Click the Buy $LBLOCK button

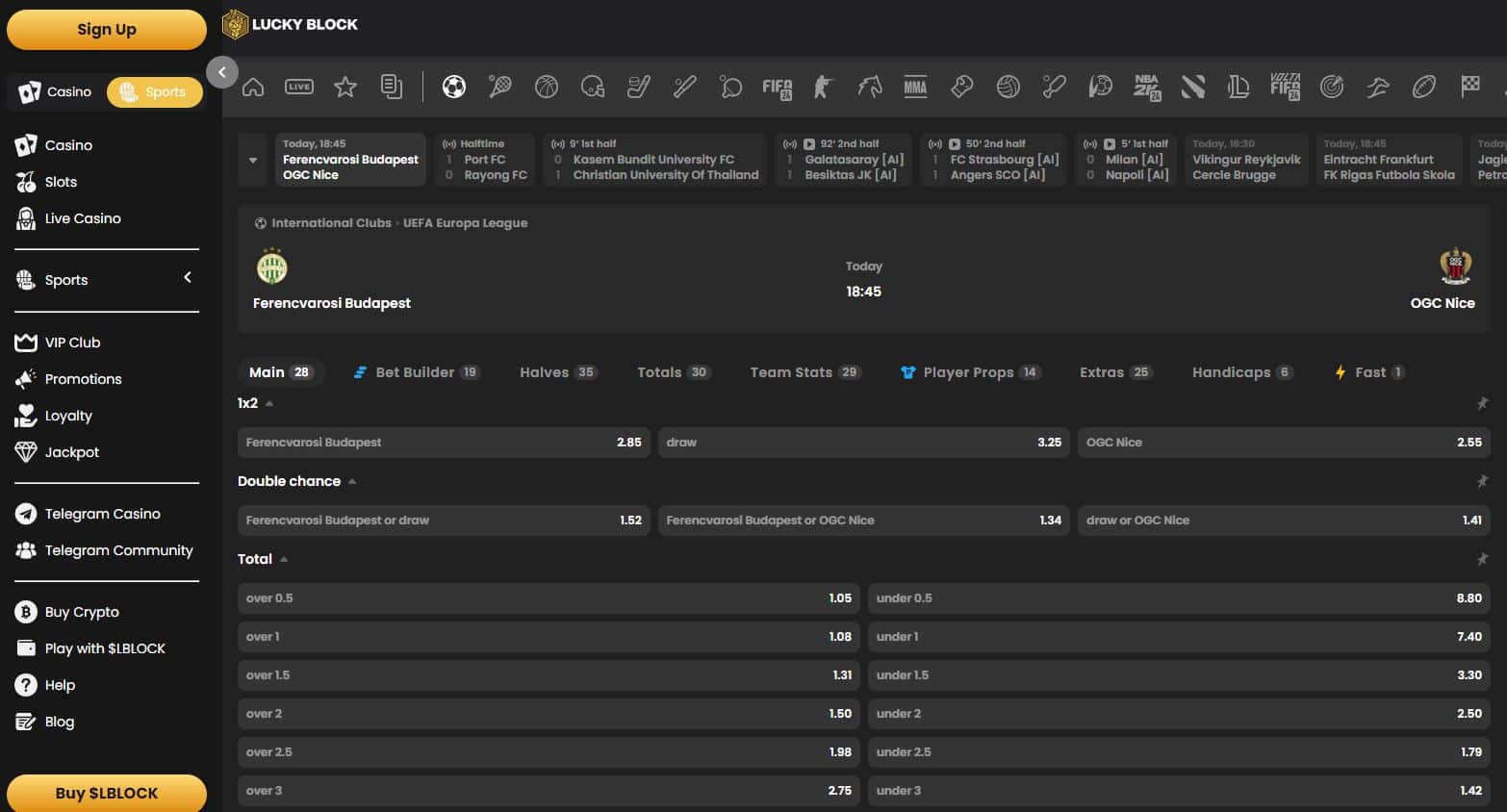(x=107, y=793)
